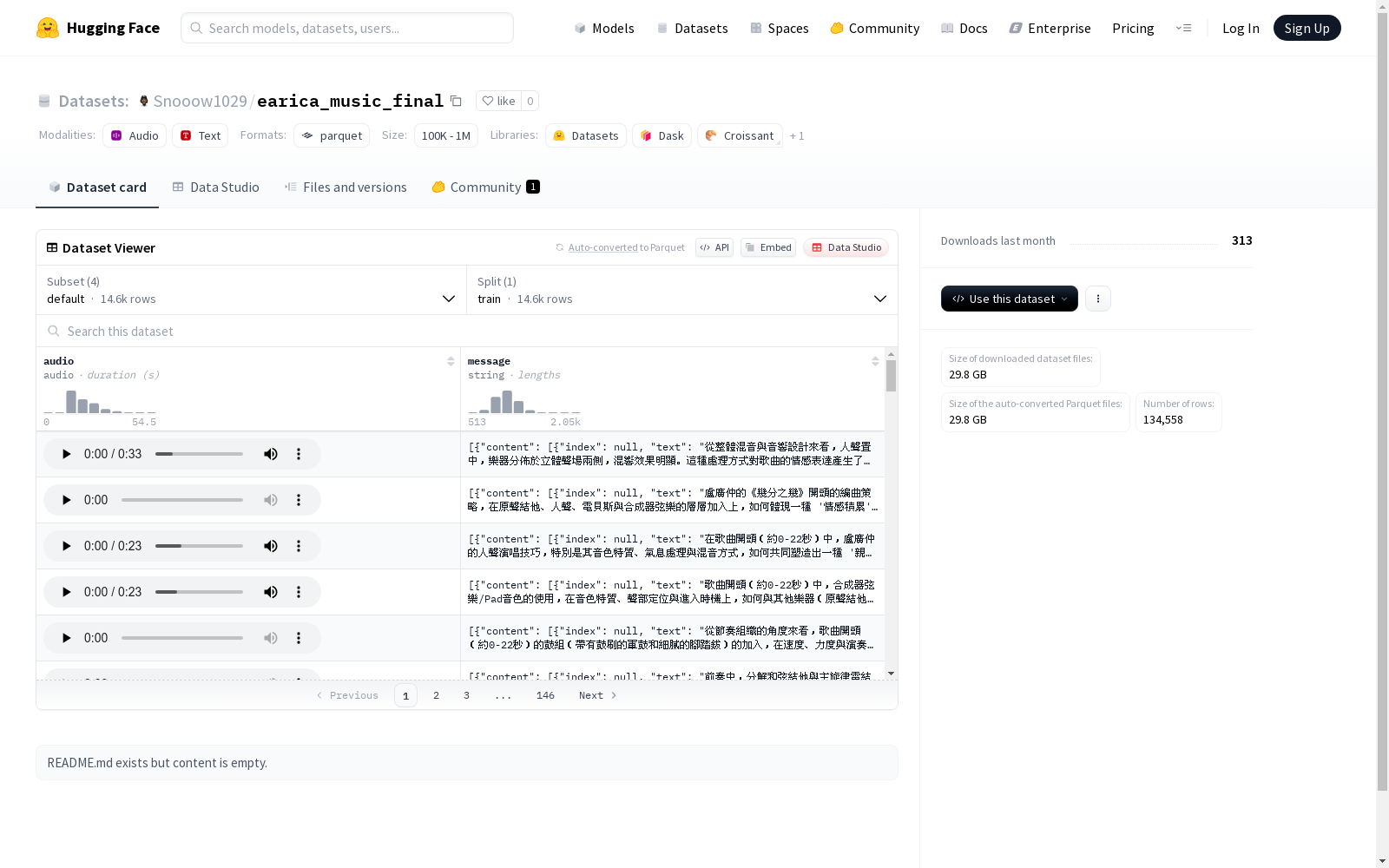Screen dimensions: 1389x868
Task: Open the Use this dataset dropdown
Action: tap(1010, 299)
